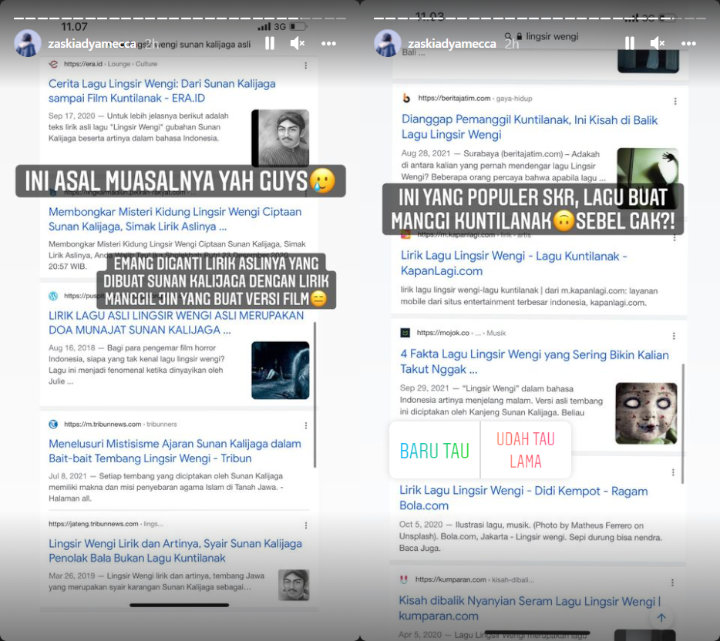
Task: Open Sunan Kalijaga portrait thumbnail in ERA.ID result
Action: (x=280, y=138)
